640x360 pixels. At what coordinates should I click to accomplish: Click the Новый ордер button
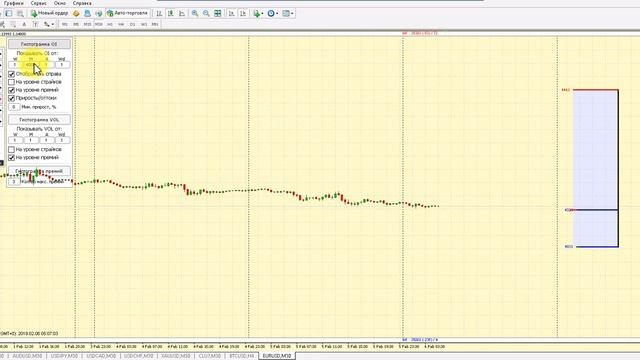(49, 13)
